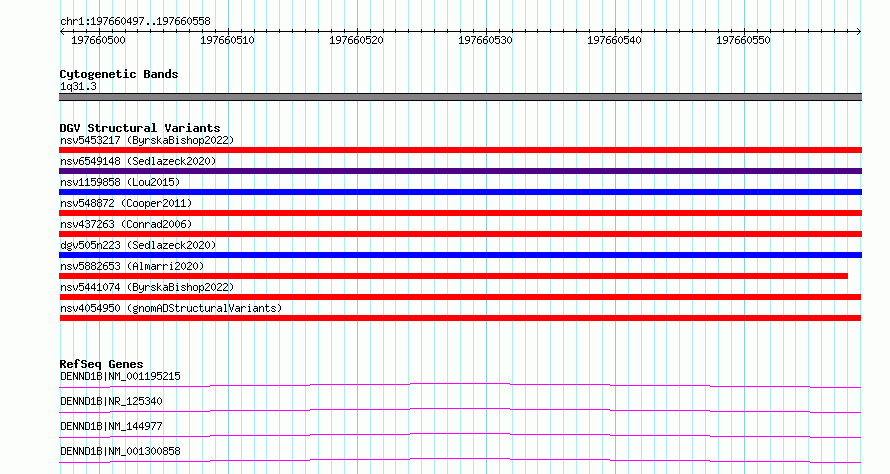This screenshot has height=474, width=890.
Task: Click blue bar of nsv1159858
Action: click(x=460, y=192)
